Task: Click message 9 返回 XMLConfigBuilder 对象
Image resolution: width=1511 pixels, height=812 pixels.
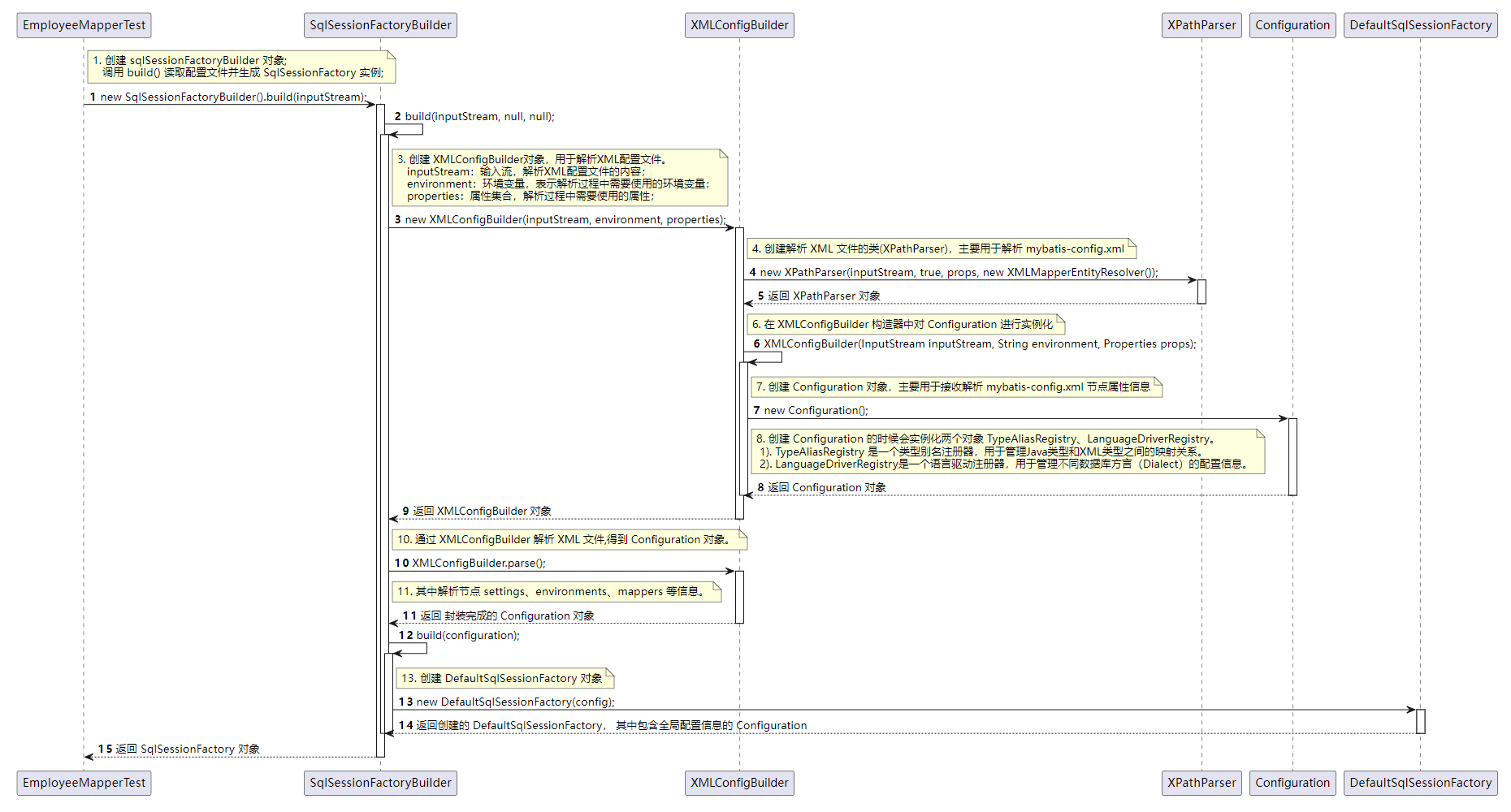Action: coord(477,511)
